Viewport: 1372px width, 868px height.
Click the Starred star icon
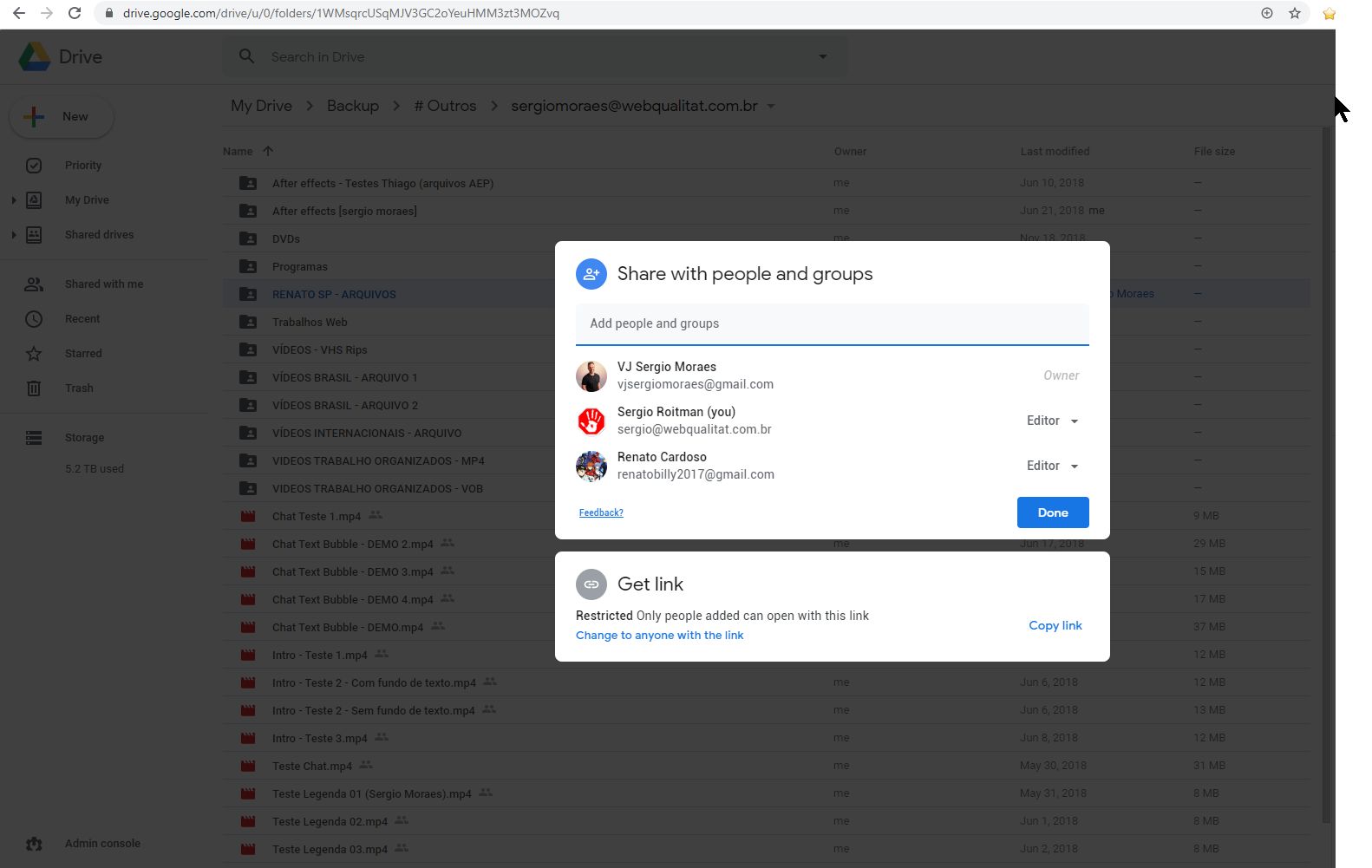click(x=34, y=354)
